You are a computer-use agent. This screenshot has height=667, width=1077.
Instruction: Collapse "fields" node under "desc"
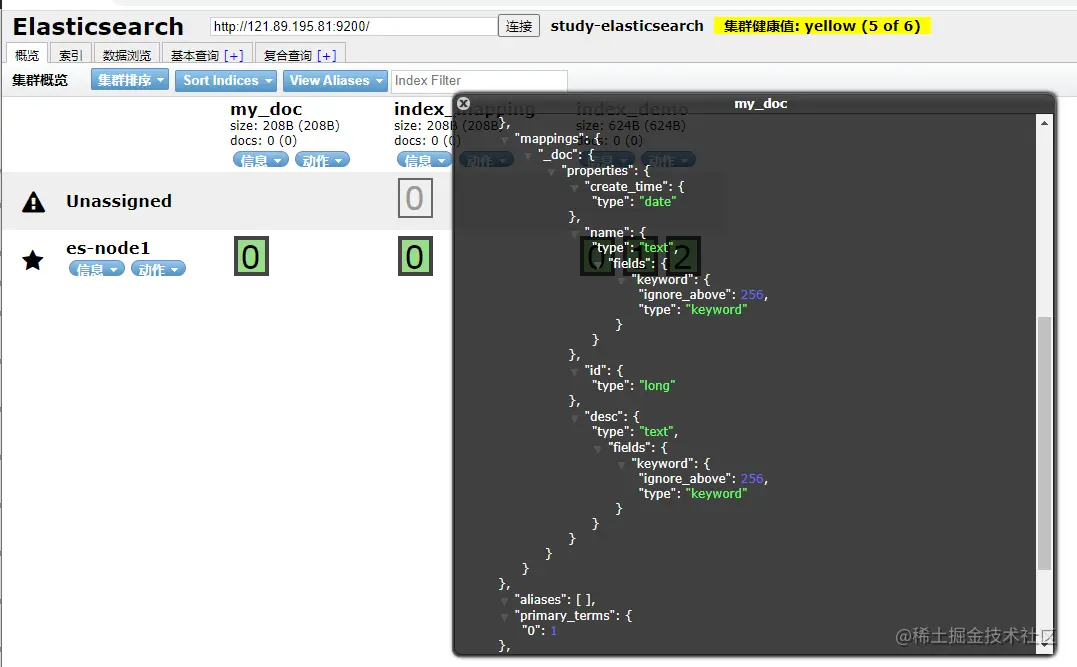[x=598, y=449]
